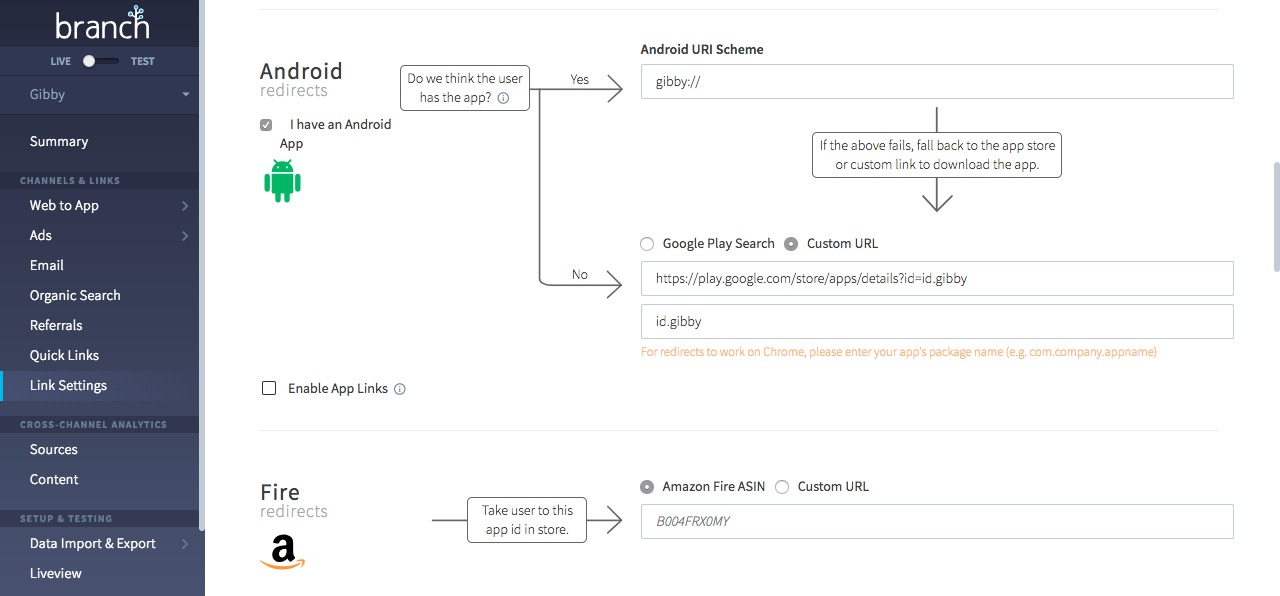Viewport: 1280px width, 596px height.
Task: Uncheck 'I have an Android App' checkbox
Action: pos(266,125)
